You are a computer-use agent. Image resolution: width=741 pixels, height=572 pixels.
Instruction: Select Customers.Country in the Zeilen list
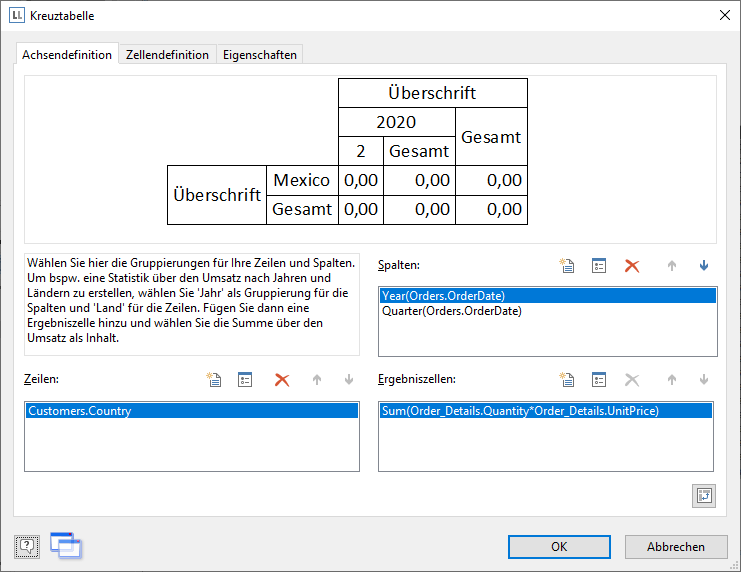tap(79, 411)
